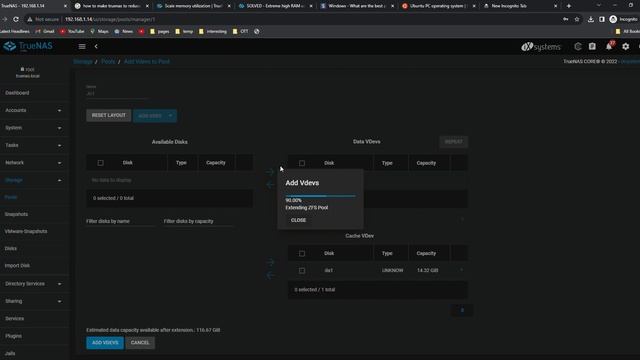
Task: Bookmark this page with star icon
Action: click(577, 19)
